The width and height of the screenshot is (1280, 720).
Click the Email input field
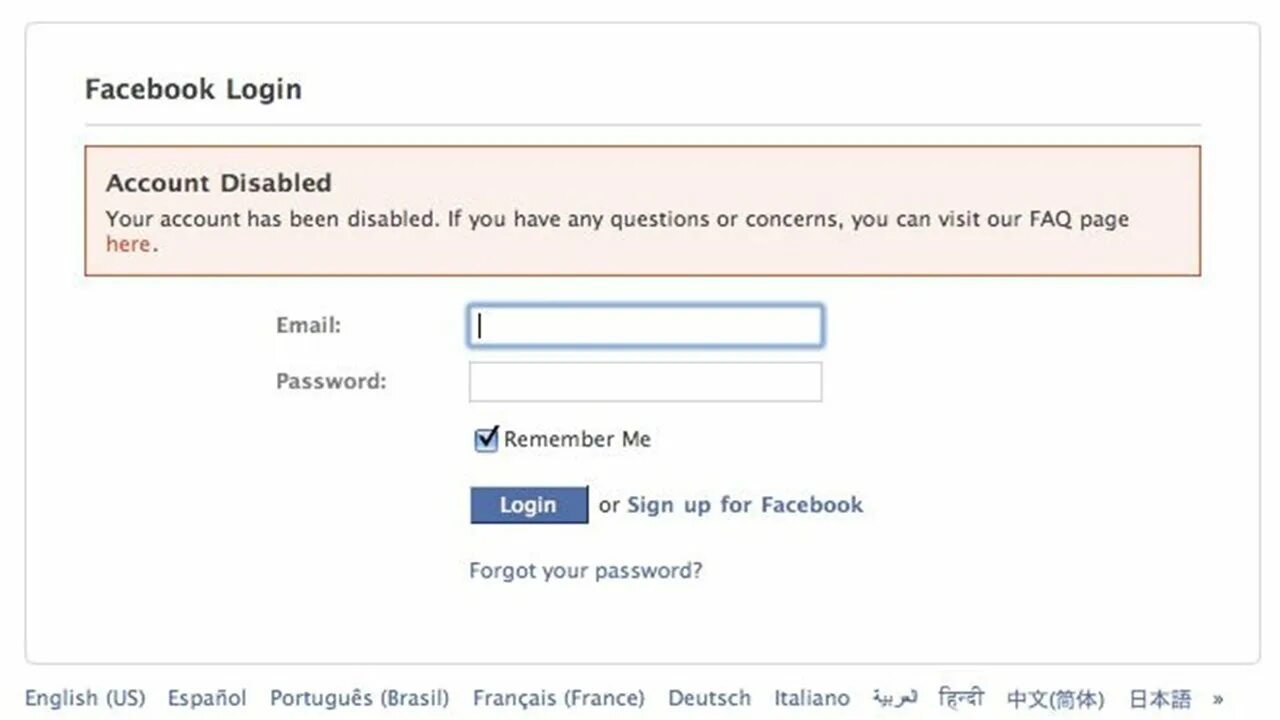[645, 326]
